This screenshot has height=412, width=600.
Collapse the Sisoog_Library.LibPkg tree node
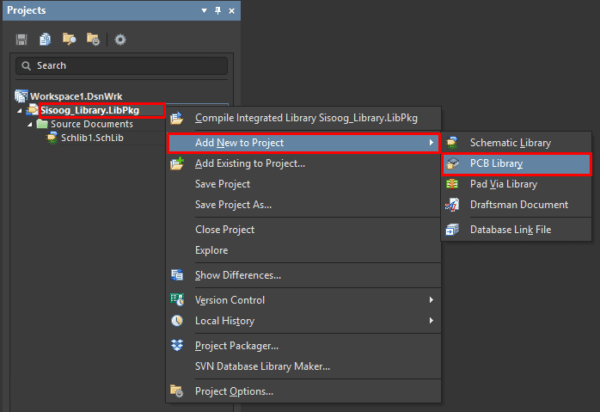tap(20, 111)
